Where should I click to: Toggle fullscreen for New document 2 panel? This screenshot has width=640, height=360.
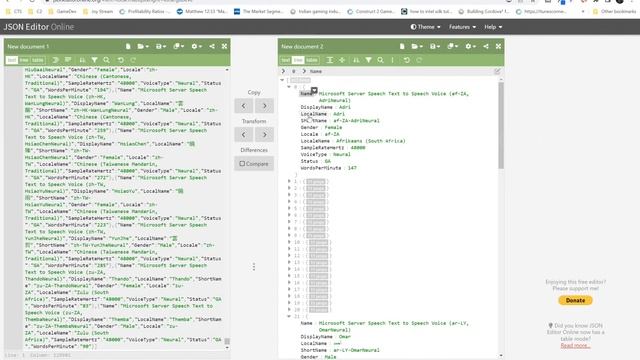click(x=498, y=47)
